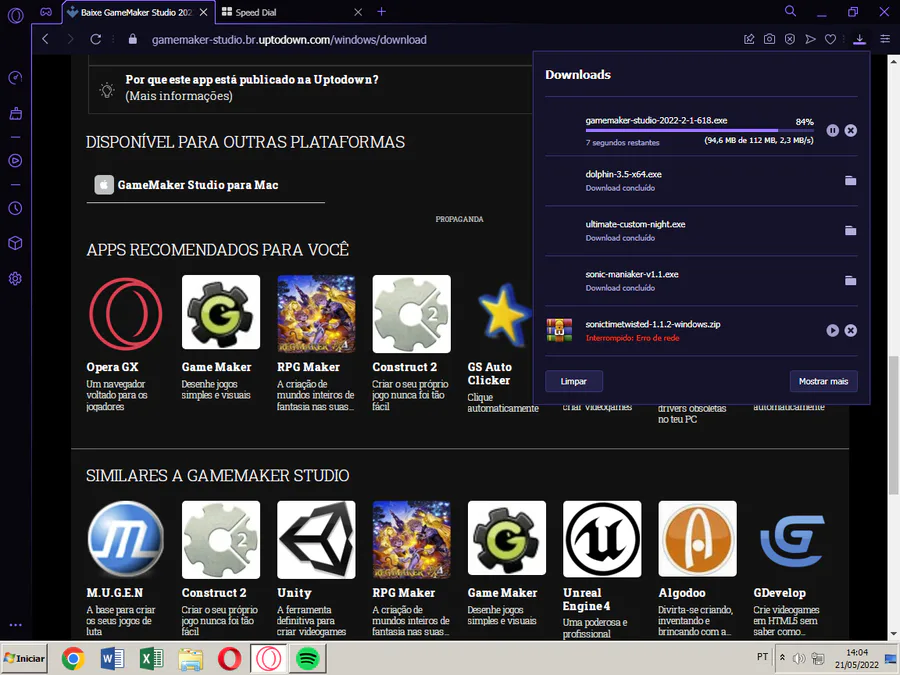Click the gamemaker download progress bar
Viewport: 900px width, 675px height.
[x=699, y=131]
